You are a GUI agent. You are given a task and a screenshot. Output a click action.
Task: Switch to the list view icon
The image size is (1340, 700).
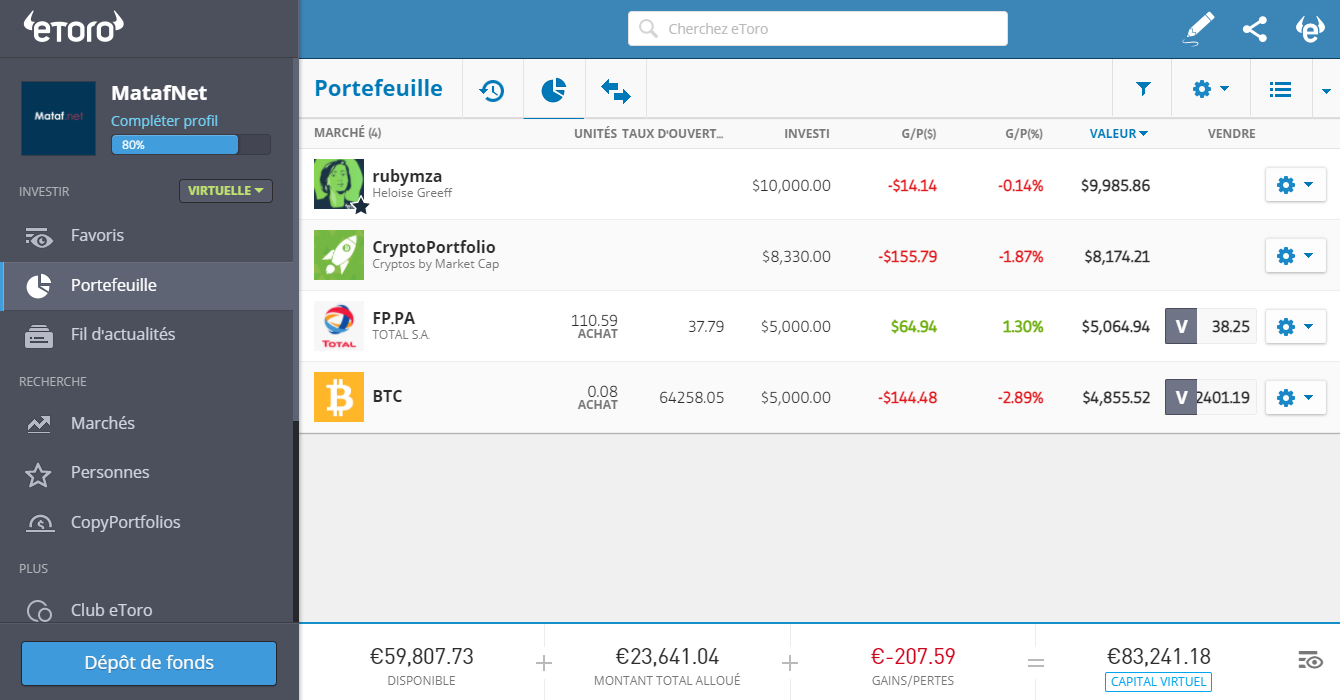[1280, 89]
